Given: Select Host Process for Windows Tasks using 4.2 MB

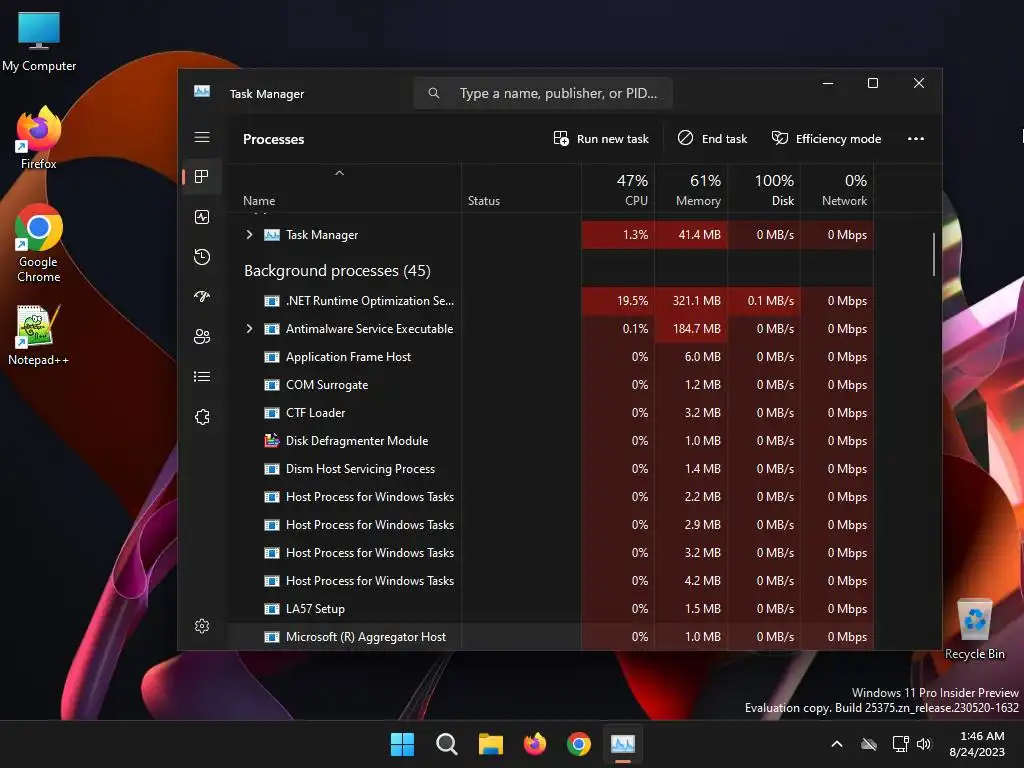Looking at the screenshot, I should click(x=550, y=581).
